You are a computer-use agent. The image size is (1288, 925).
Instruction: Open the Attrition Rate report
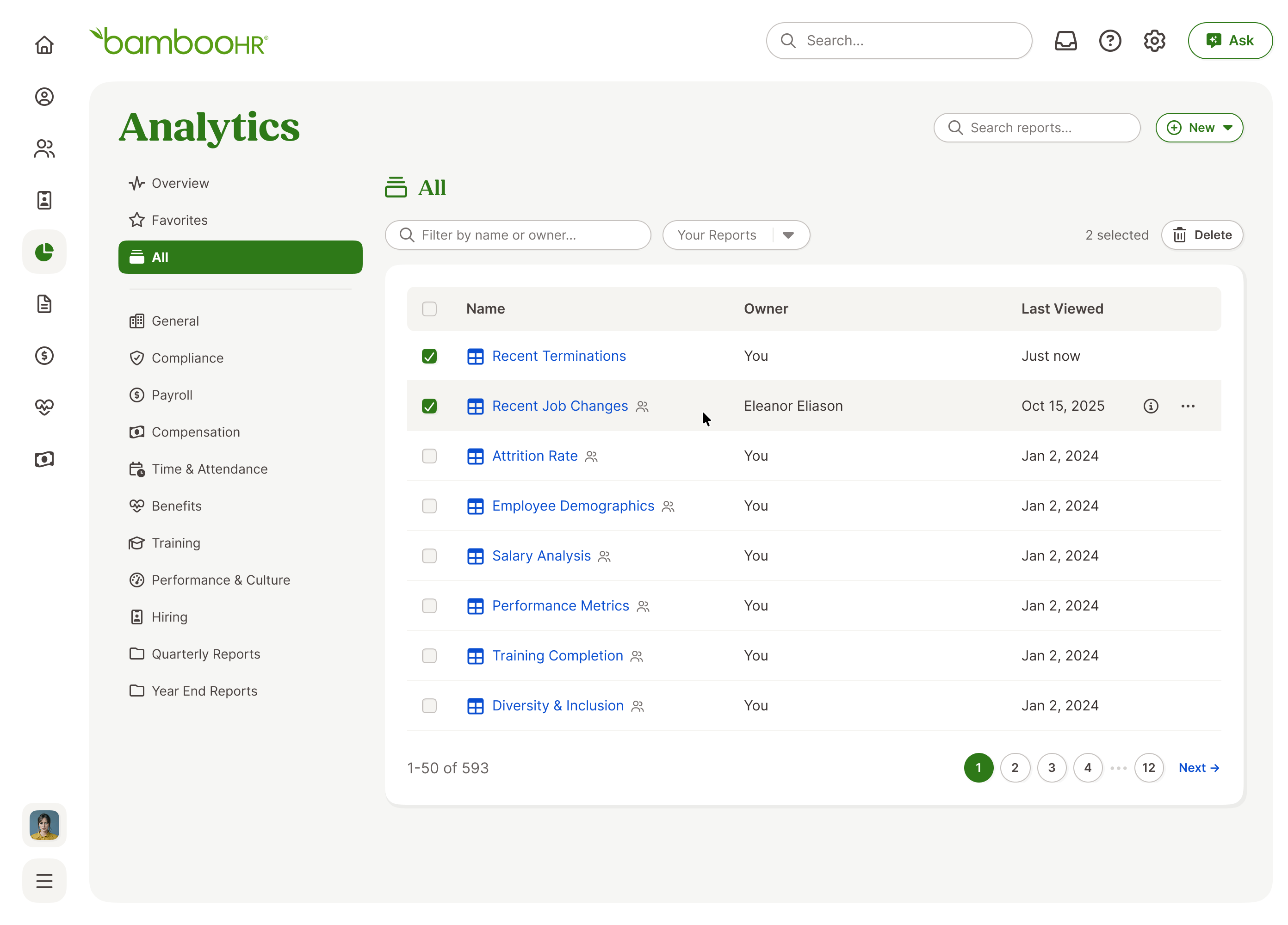[x=535, y=456]
